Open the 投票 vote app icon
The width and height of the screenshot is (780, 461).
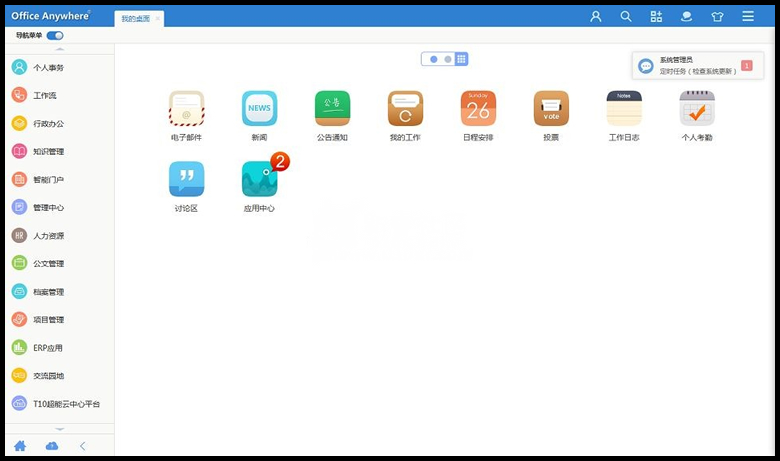pyautogui.click(x=551, y=108)
